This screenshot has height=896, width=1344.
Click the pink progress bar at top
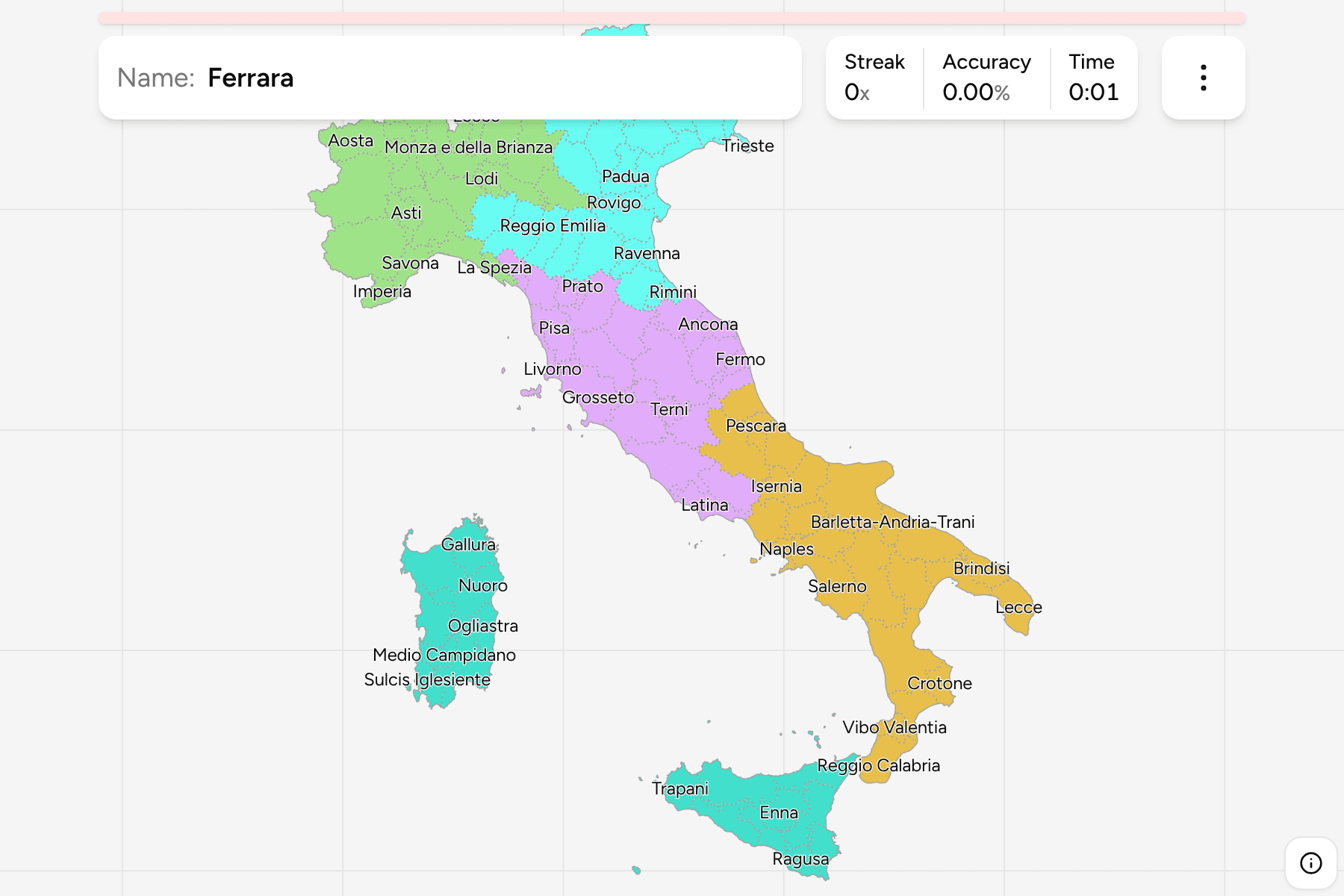[x=672, y=18]
